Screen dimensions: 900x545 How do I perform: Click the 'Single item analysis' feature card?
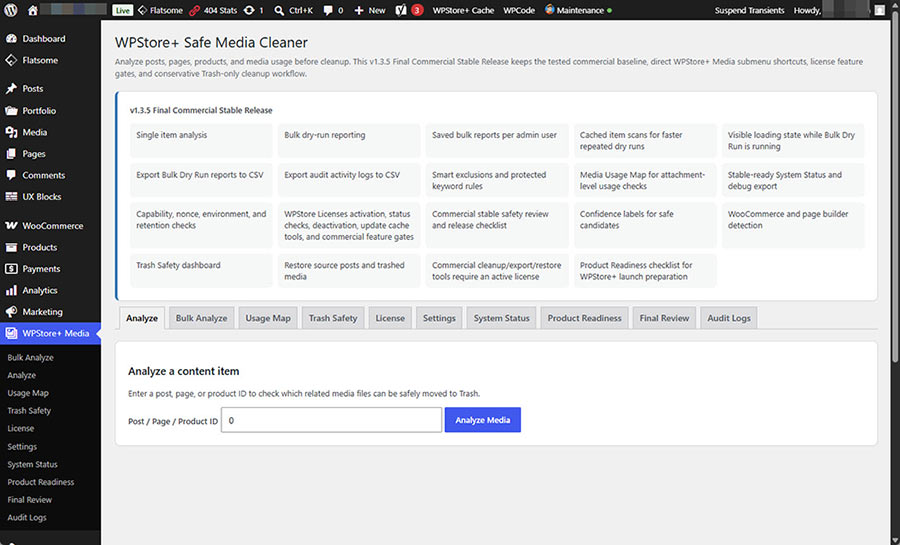click(x=201, y=141)
